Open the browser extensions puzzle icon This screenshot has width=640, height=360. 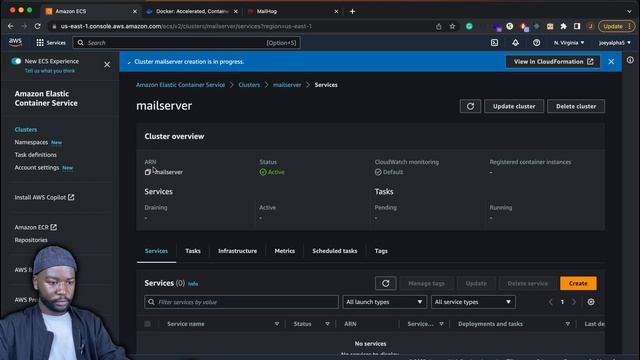click(564, 26)
